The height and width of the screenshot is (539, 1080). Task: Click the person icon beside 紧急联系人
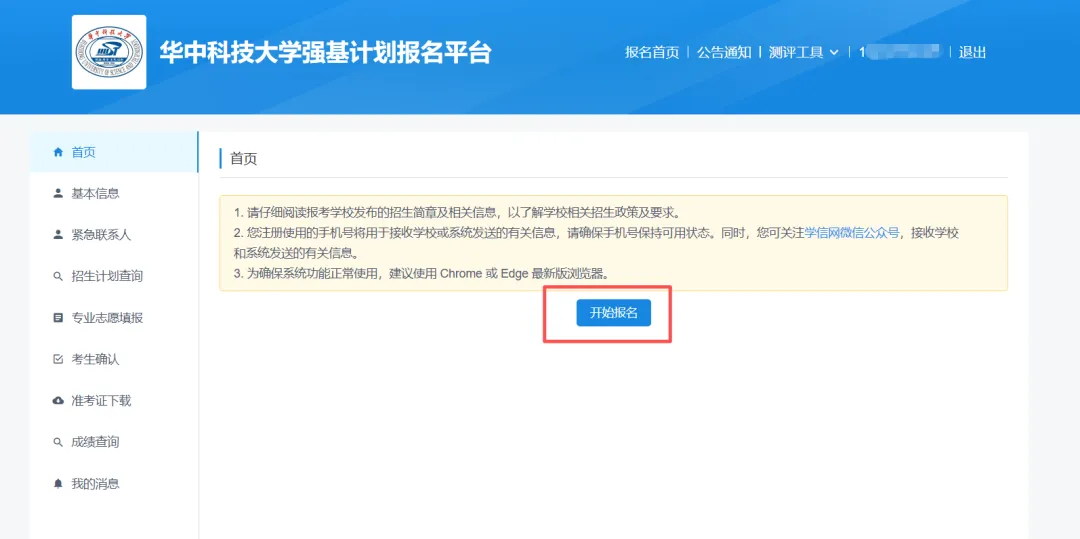58,235
